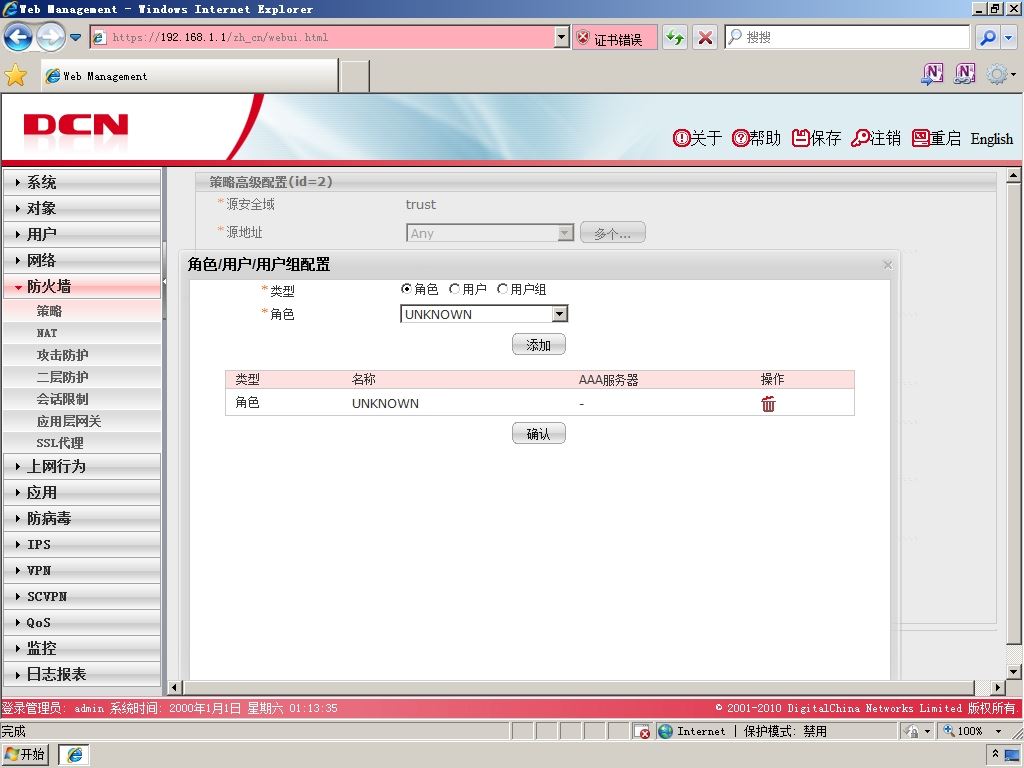Image resolution: width=1024 pixels, height=768 pixels.
Task: Open the NAT submenu item
Action: [x=82, y=333]
